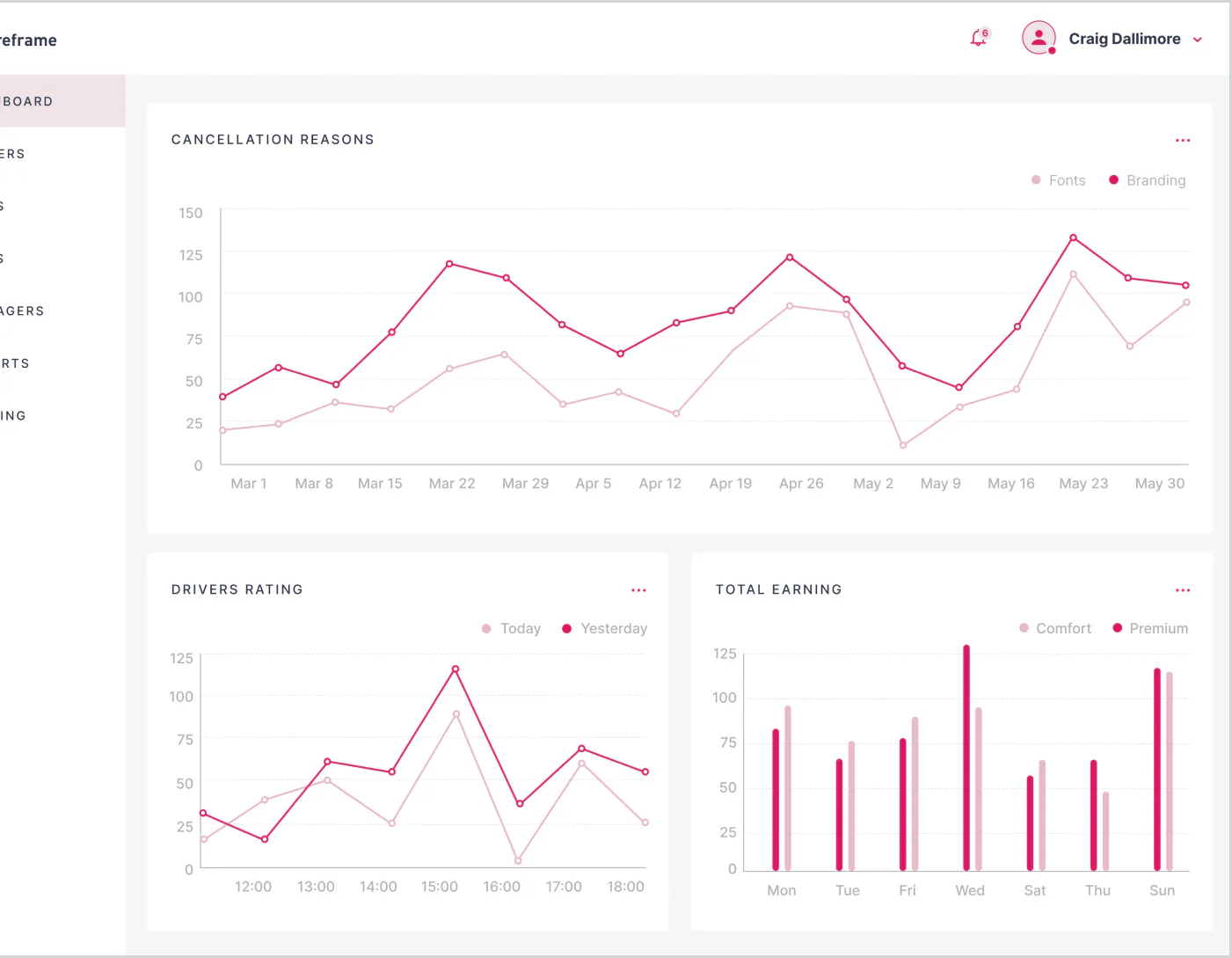
Task: Click the Yesterday peak point at 15:00
Action: [455, 669]
